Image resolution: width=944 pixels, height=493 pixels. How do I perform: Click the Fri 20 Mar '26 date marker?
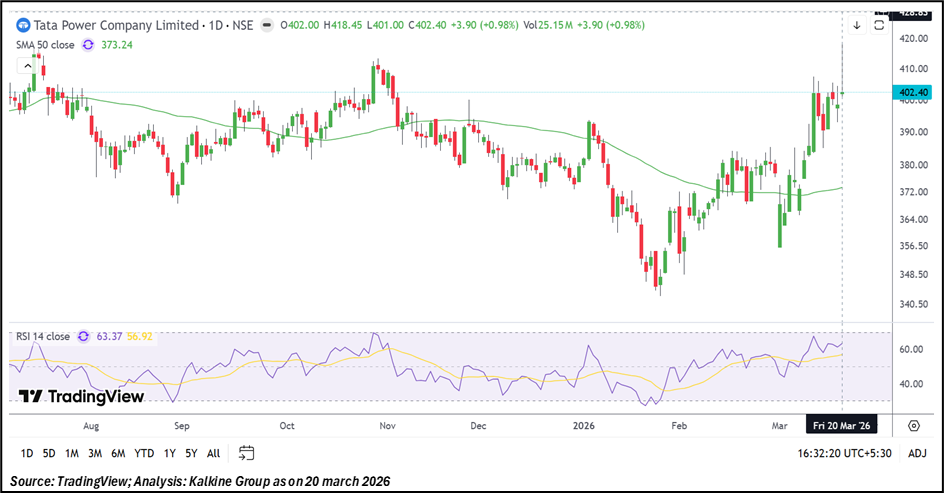842,425
